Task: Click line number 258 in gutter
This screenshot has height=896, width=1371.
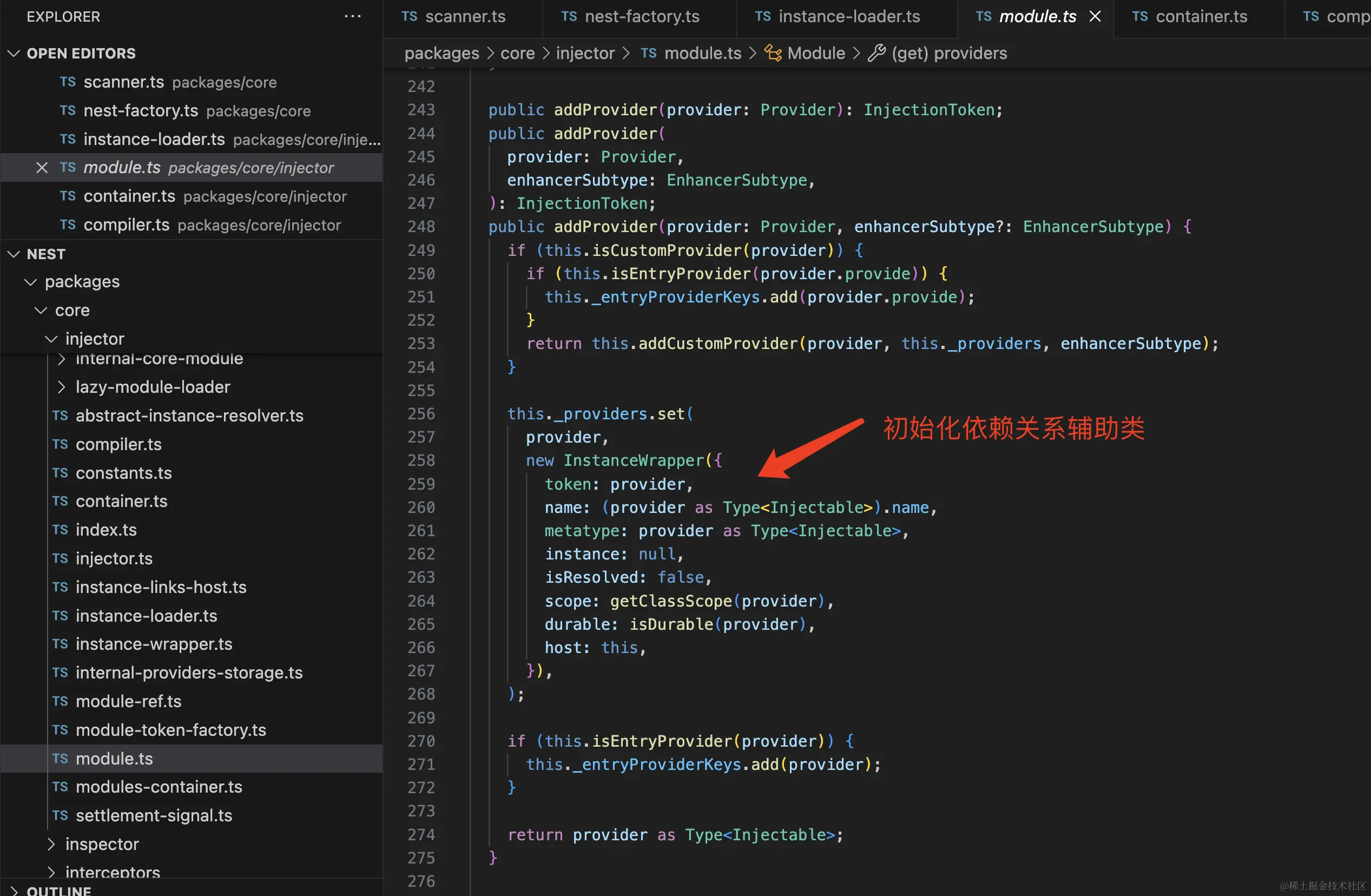Action: (x=421, y=460)
